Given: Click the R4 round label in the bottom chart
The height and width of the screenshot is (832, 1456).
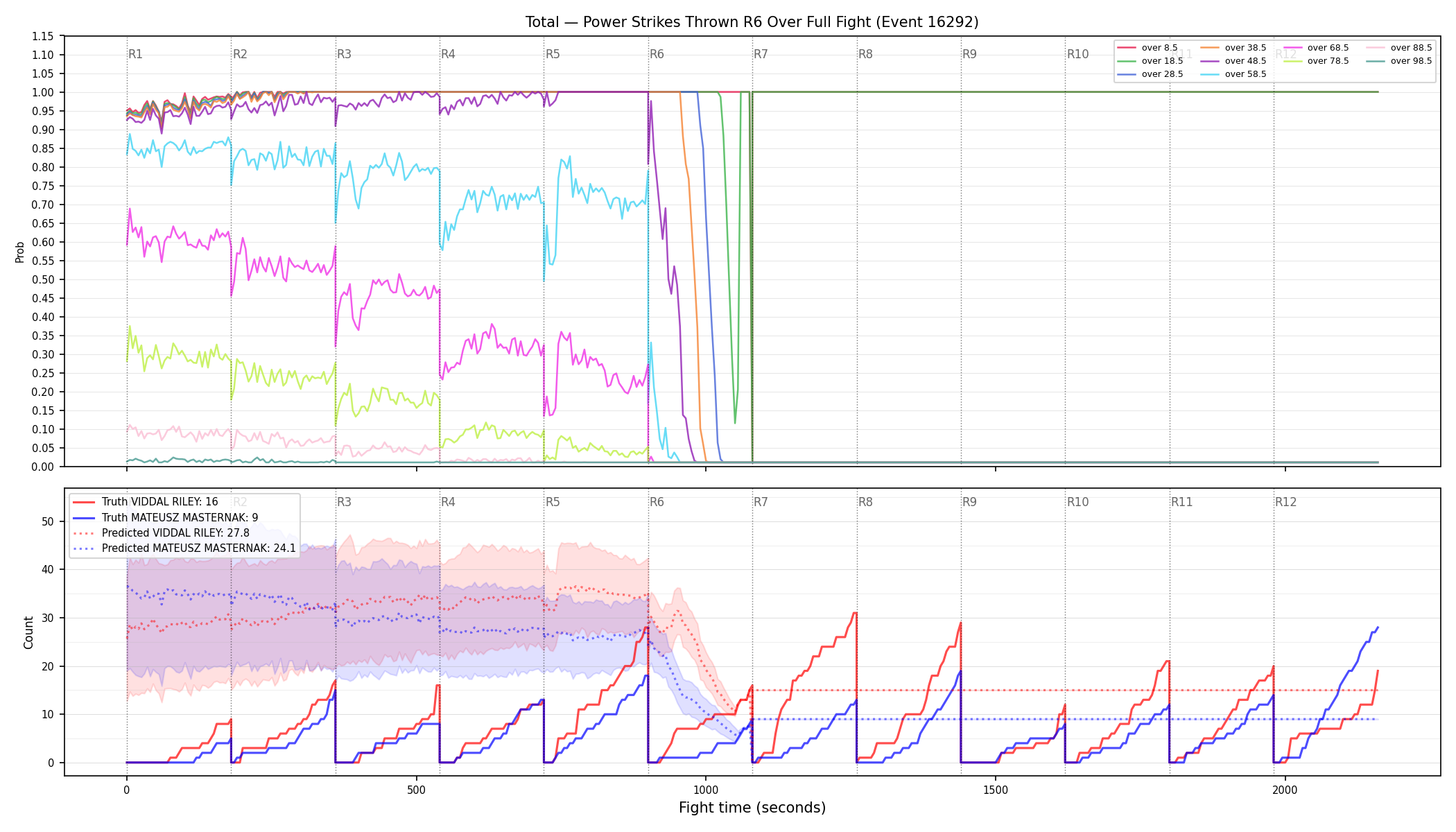Looking at the screenshot, I should pyautogui.click(x=448, y=502).
